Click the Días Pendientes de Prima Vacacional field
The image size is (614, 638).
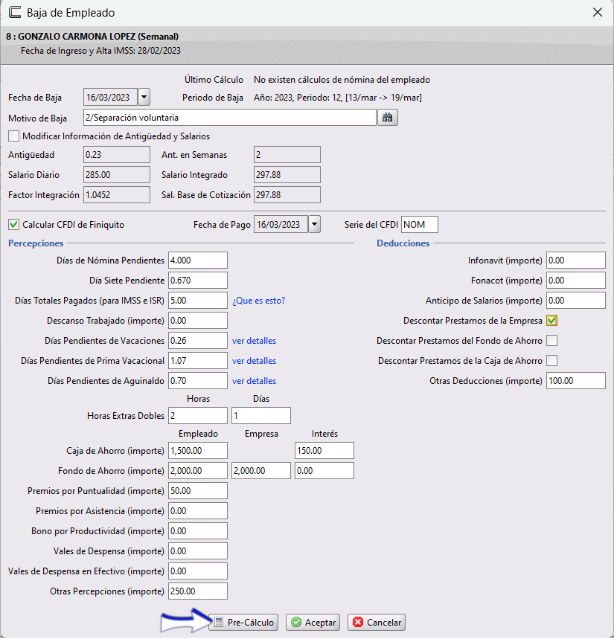[x=198, y=361]
